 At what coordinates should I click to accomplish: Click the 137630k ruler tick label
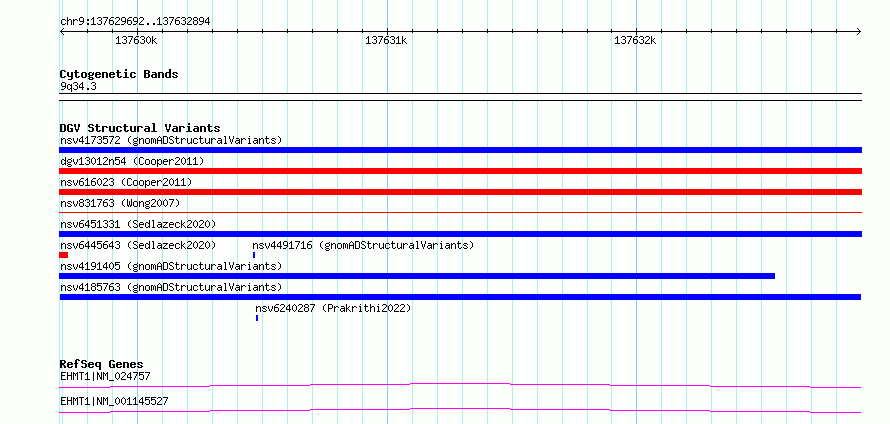coord(136,41)
